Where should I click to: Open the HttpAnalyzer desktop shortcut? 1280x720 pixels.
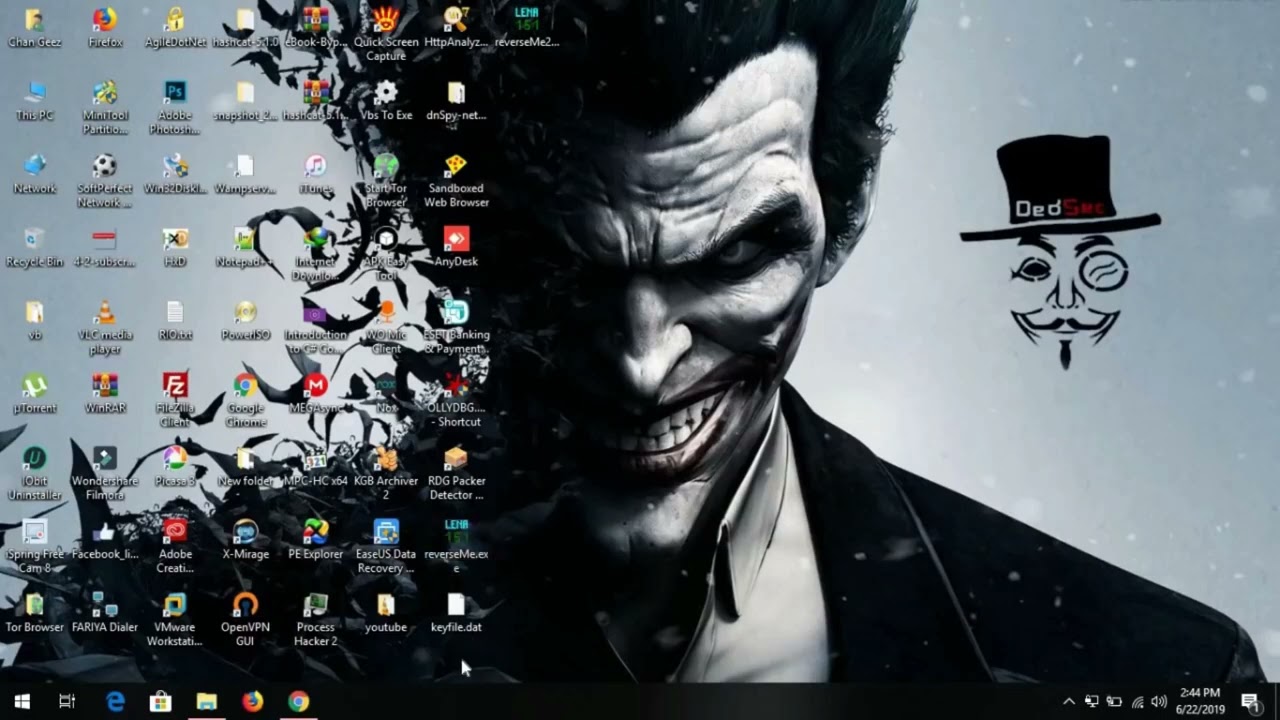click(456, 28)
